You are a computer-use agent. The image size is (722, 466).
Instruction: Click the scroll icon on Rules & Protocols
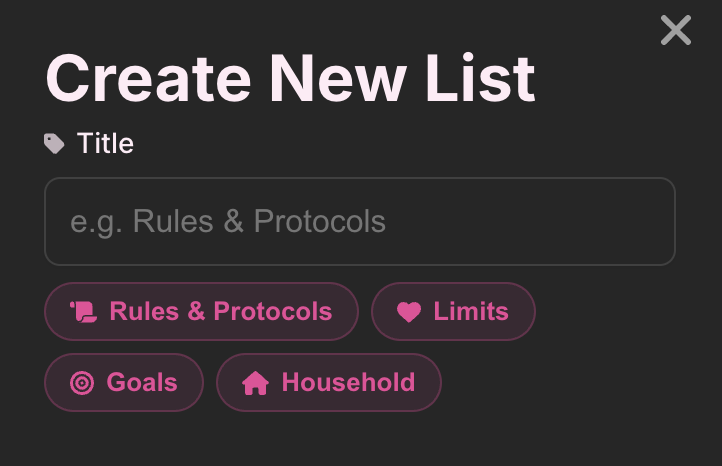click(x=82, y=312)
